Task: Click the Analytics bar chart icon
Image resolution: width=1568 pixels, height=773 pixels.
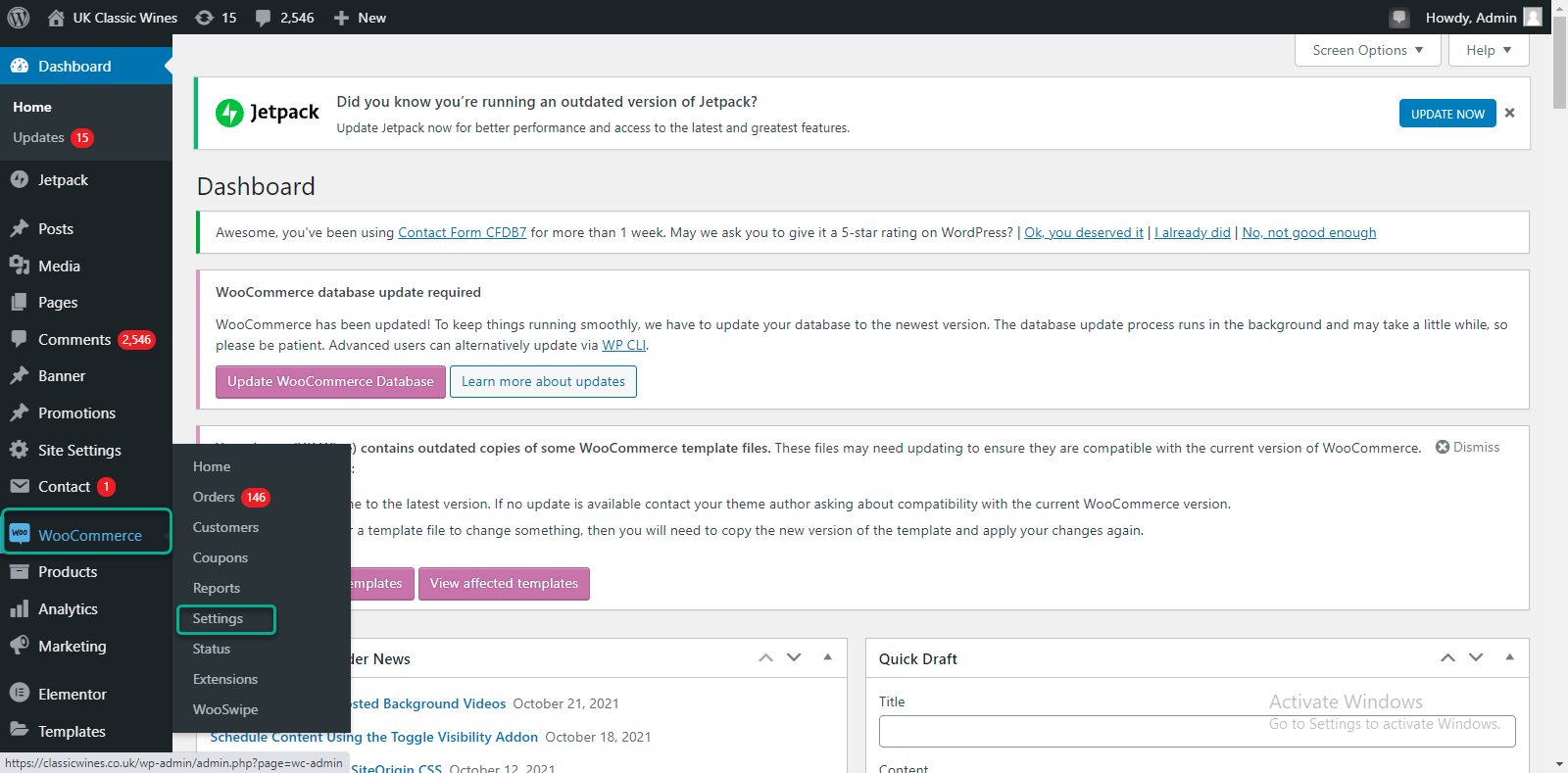Action: pyautogui.click(x=20, y=608)
